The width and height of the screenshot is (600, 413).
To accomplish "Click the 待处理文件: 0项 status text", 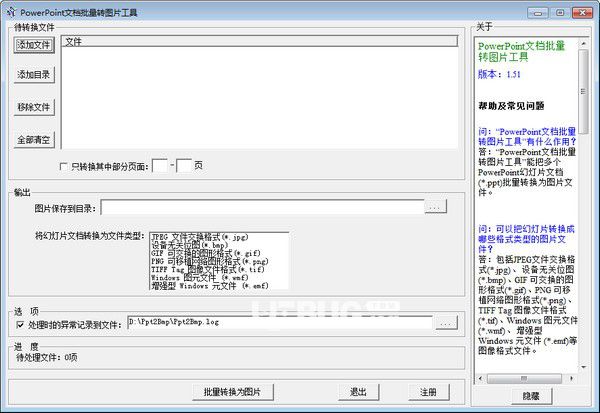I will [47, 357].
